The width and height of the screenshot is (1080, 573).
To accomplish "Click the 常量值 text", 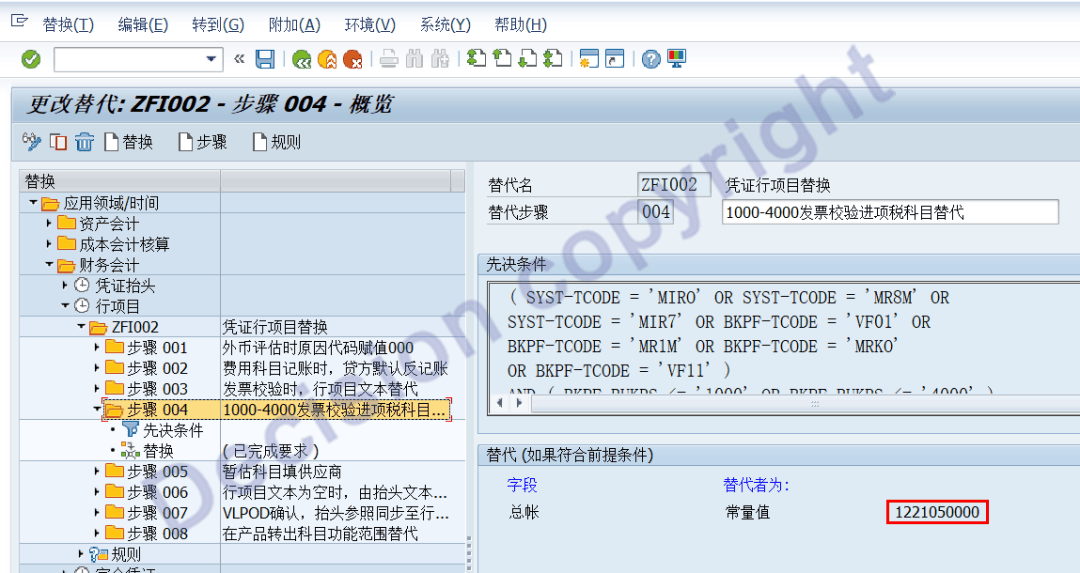I will point(747,512).
